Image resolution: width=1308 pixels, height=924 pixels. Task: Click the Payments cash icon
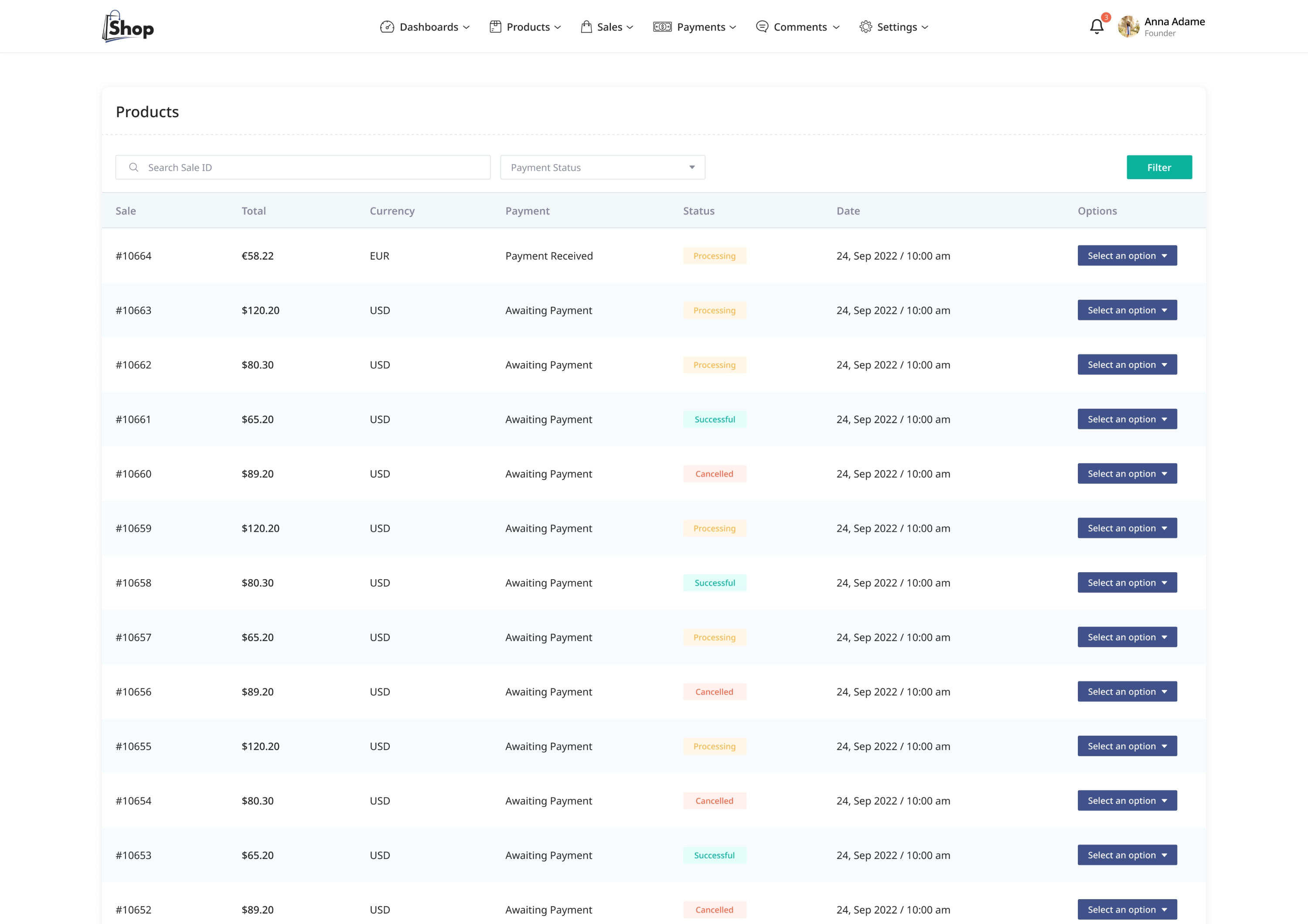tap(662, 27)
